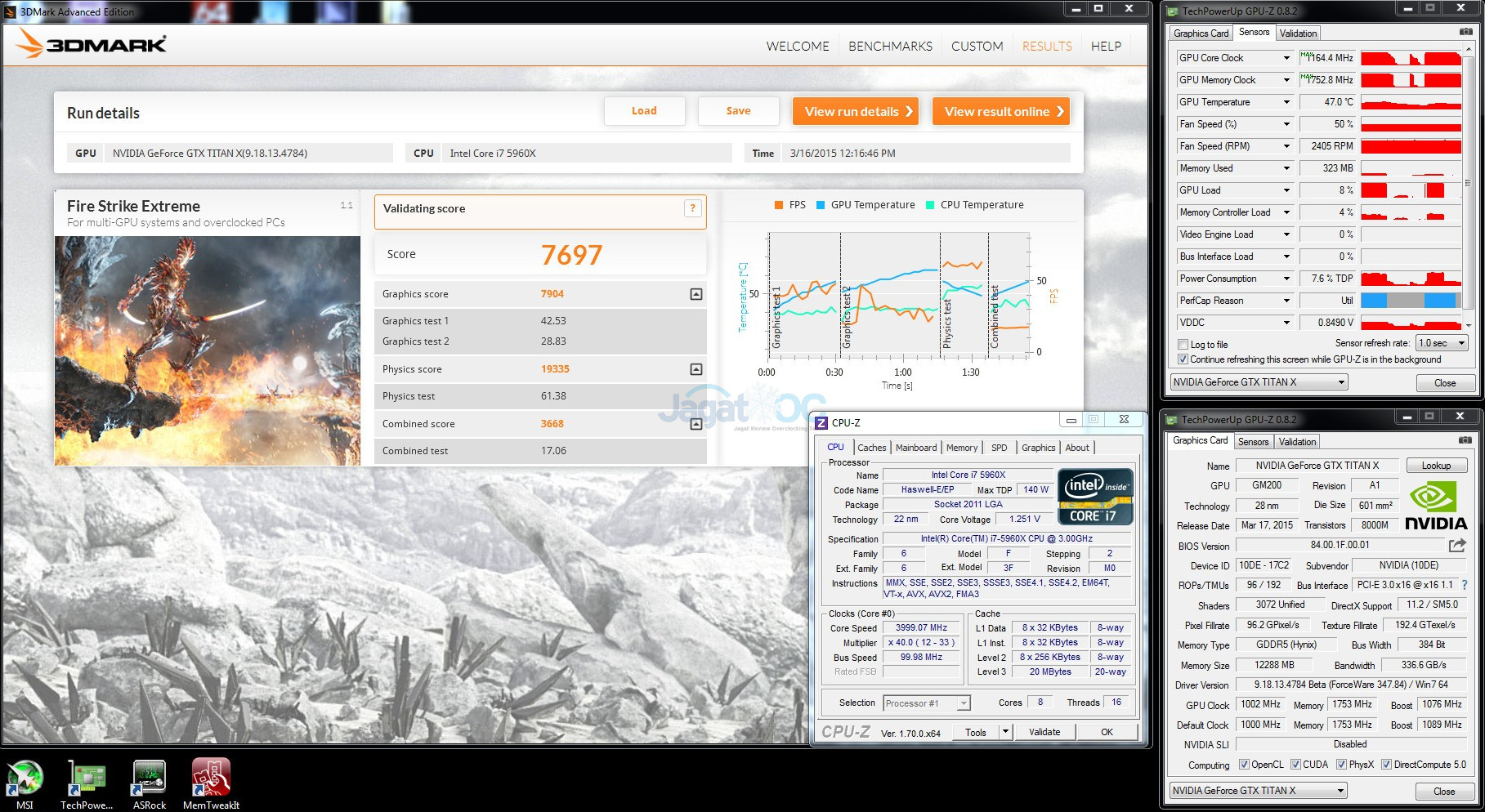
Task: Enable the Log to file checkbox
Action: (1183, 345)
